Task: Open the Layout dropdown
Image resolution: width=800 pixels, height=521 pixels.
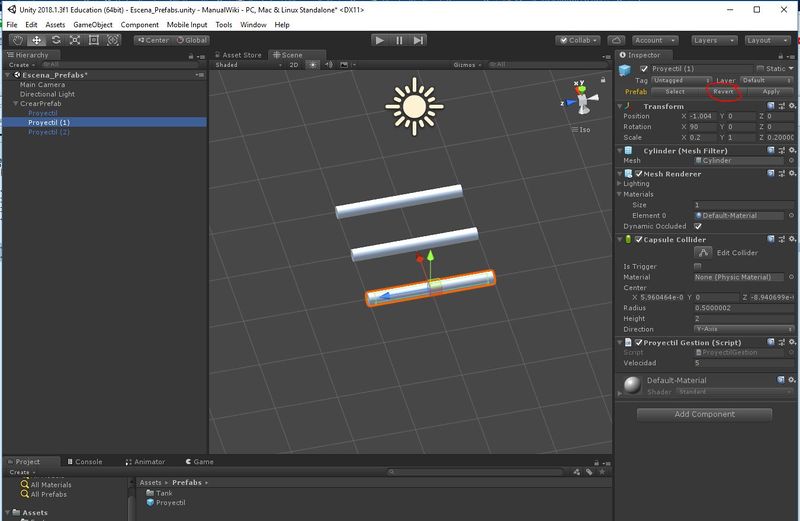Action: click(x=767, y=40)
